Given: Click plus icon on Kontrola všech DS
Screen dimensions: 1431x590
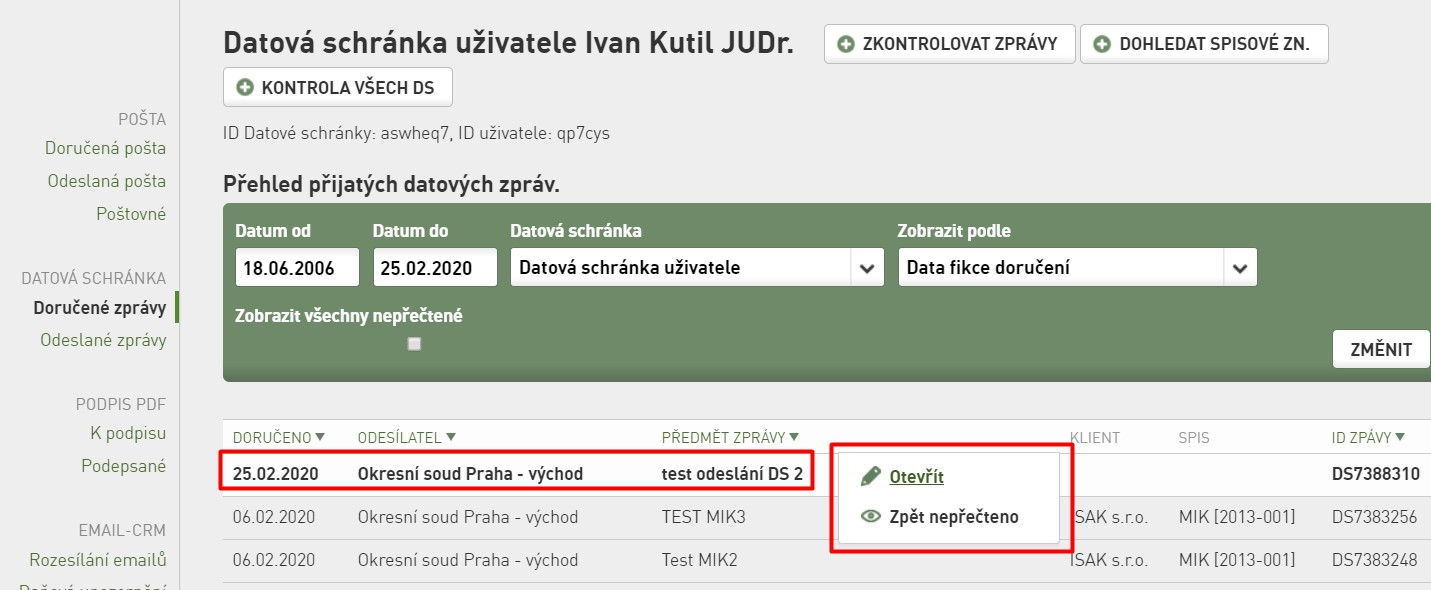Looking at the screenshot, I should pos(245,87).
